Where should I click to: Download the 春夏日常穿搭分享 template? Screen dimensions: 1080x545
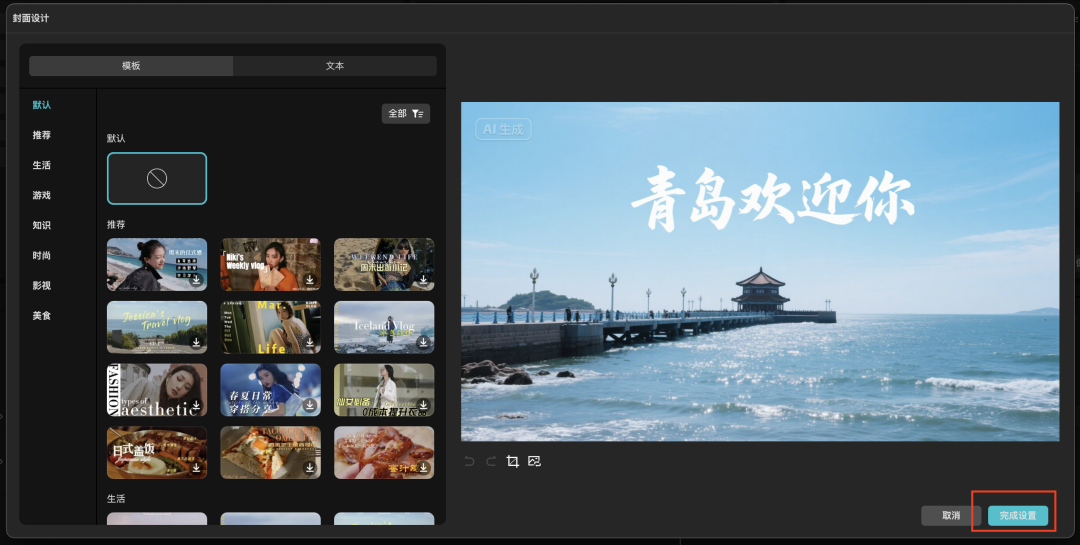[x=310, y=405]
